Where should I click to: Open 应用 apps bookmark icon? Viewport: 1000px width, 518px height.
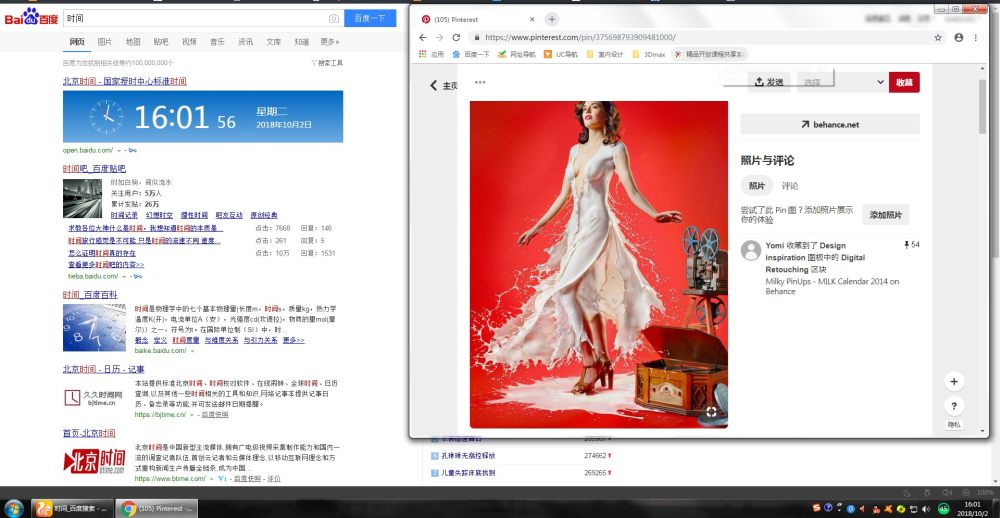[431, 54]
